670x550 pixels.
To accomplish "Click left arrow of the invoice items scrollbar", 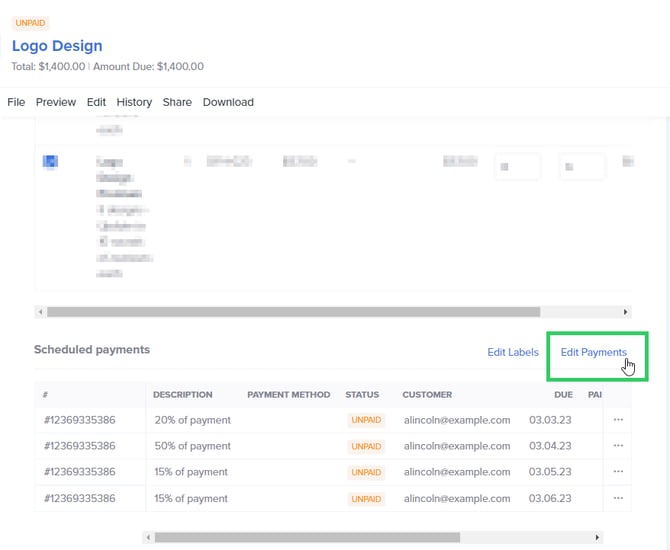I will (41, 312).
